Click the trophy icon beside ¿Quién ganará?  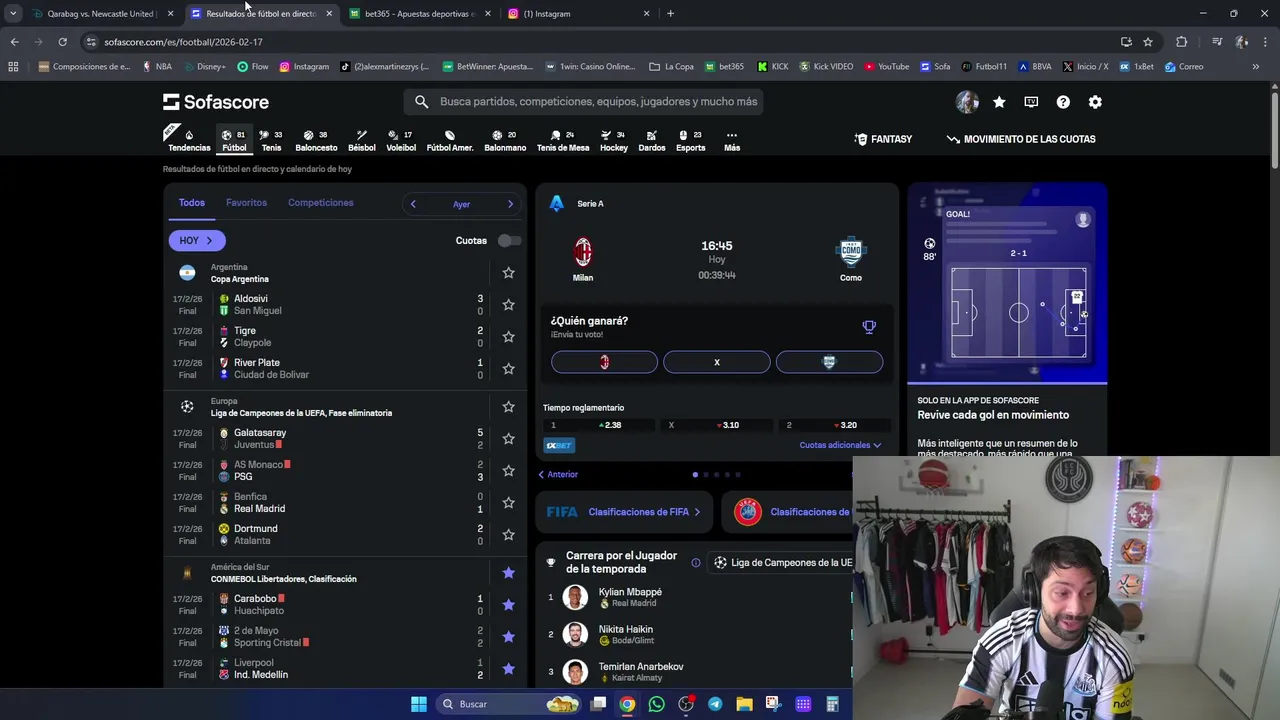[x=869, y=327]
